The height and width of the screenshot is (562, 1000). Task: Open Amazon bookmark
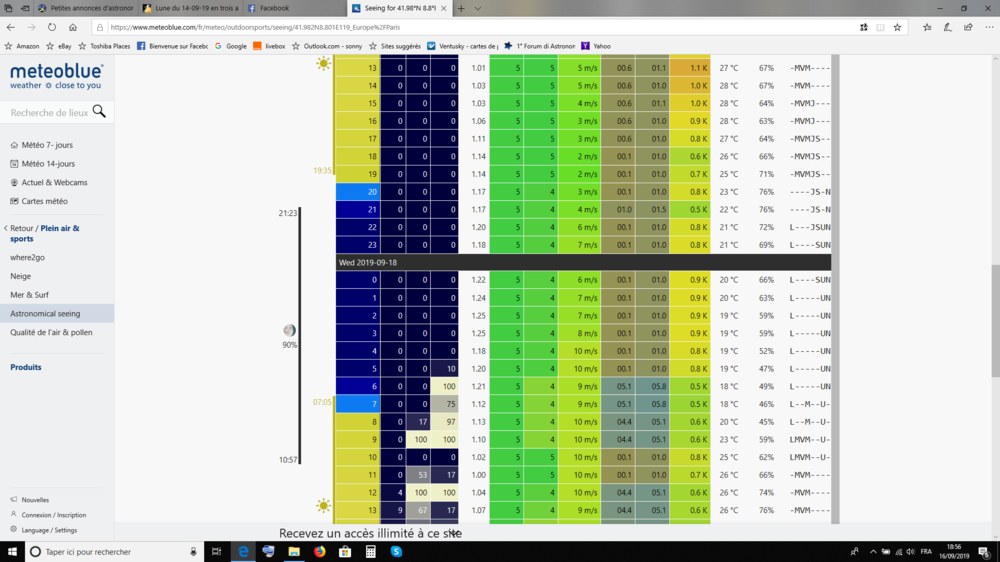[x=22, y=46]
